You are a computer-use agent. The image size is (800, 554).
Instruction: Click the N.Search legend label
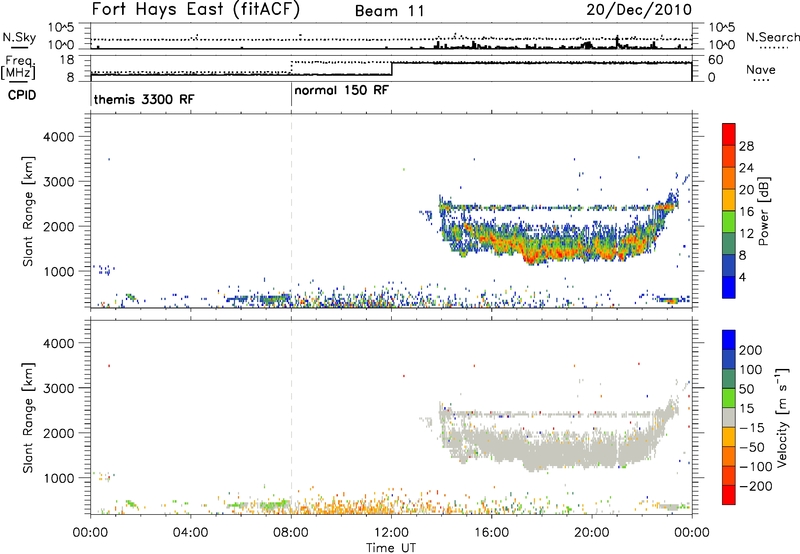(x=772, y=37)
